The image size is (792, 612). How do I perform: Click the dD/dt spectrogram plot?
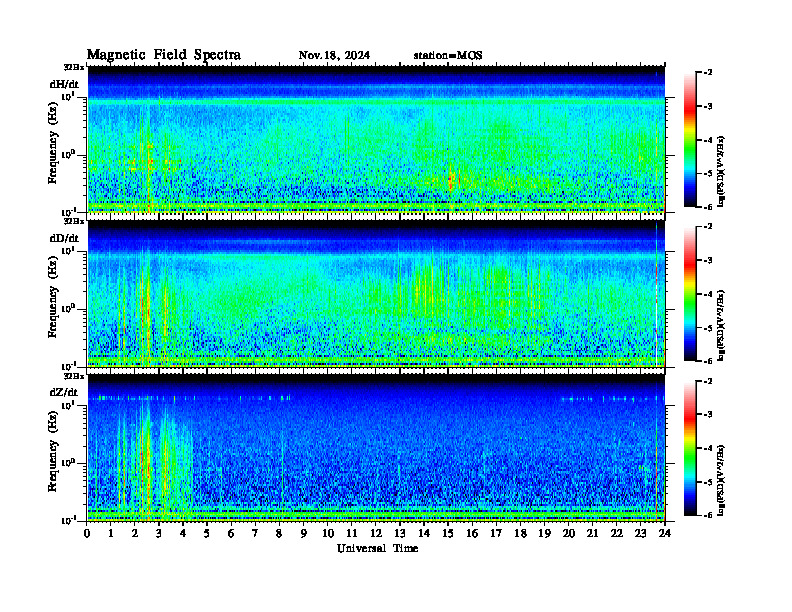click(x=376, y=294)
